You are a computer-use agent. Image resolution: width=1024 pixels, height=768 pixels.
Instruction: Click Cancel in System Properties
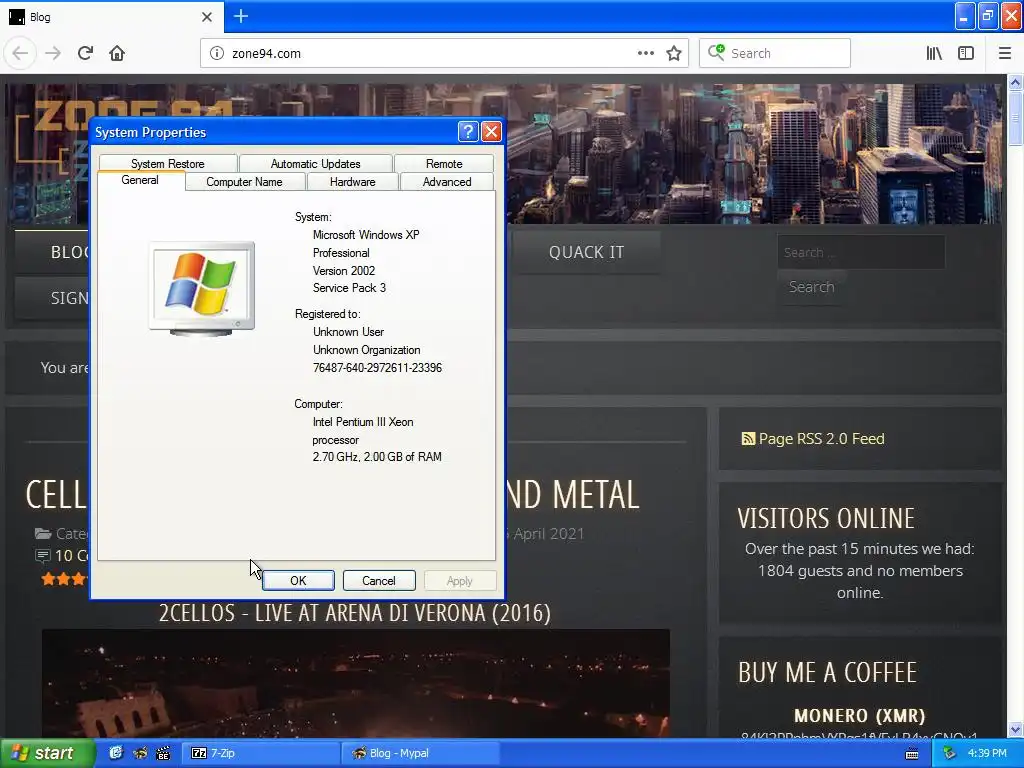coord(379,581)
